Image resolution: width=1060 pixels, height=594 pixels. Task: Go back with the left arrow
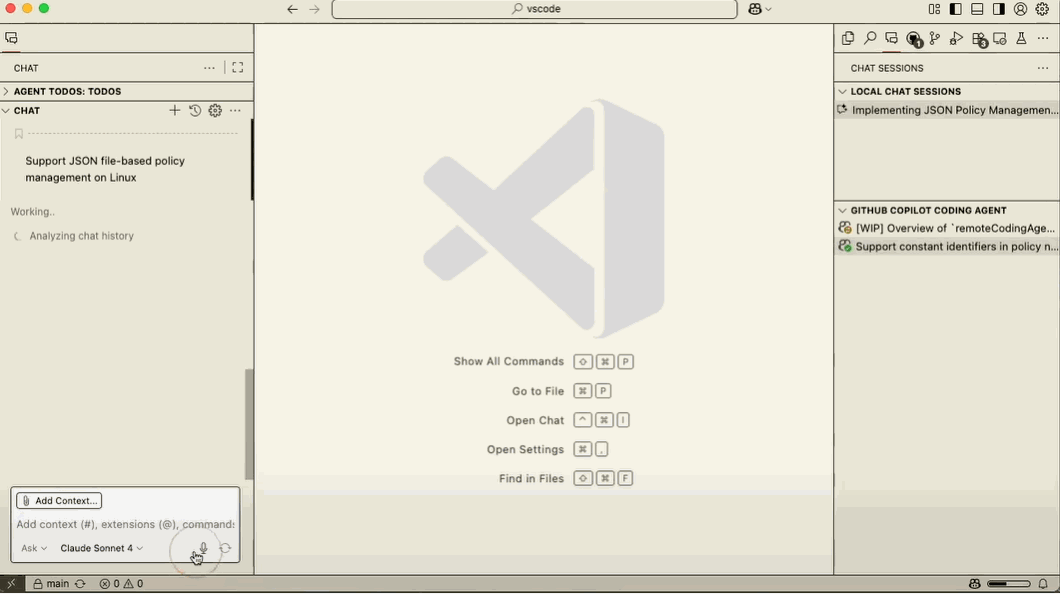point(292,9)
